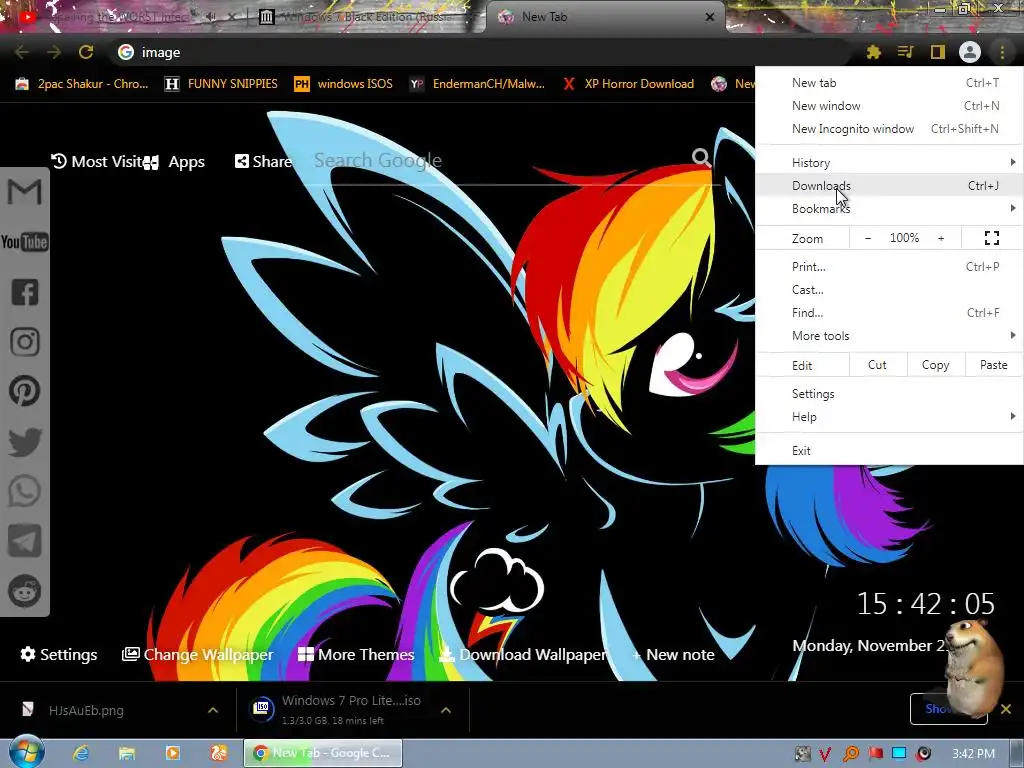Open Twitter from the left sidebar
The height and width of the screenshot is (768, 1024).
(x=25, y=441)
